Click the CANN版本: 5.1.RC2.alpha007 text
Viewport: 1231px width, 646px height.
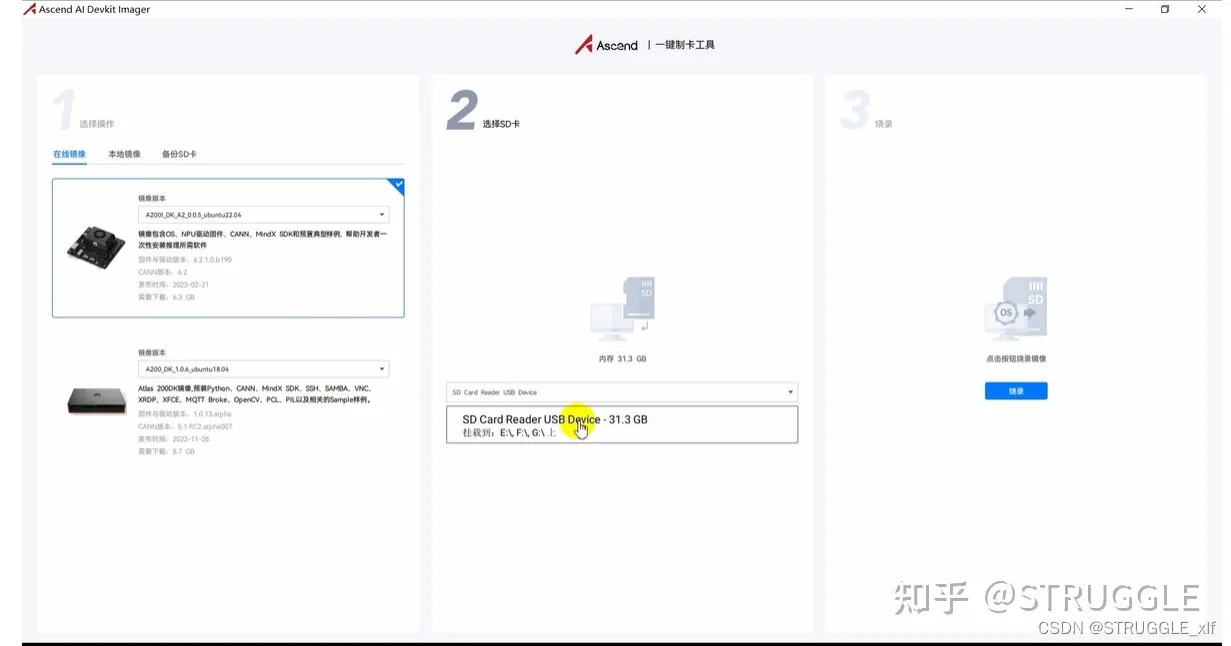pyautogui.click(x=185, y=427)
